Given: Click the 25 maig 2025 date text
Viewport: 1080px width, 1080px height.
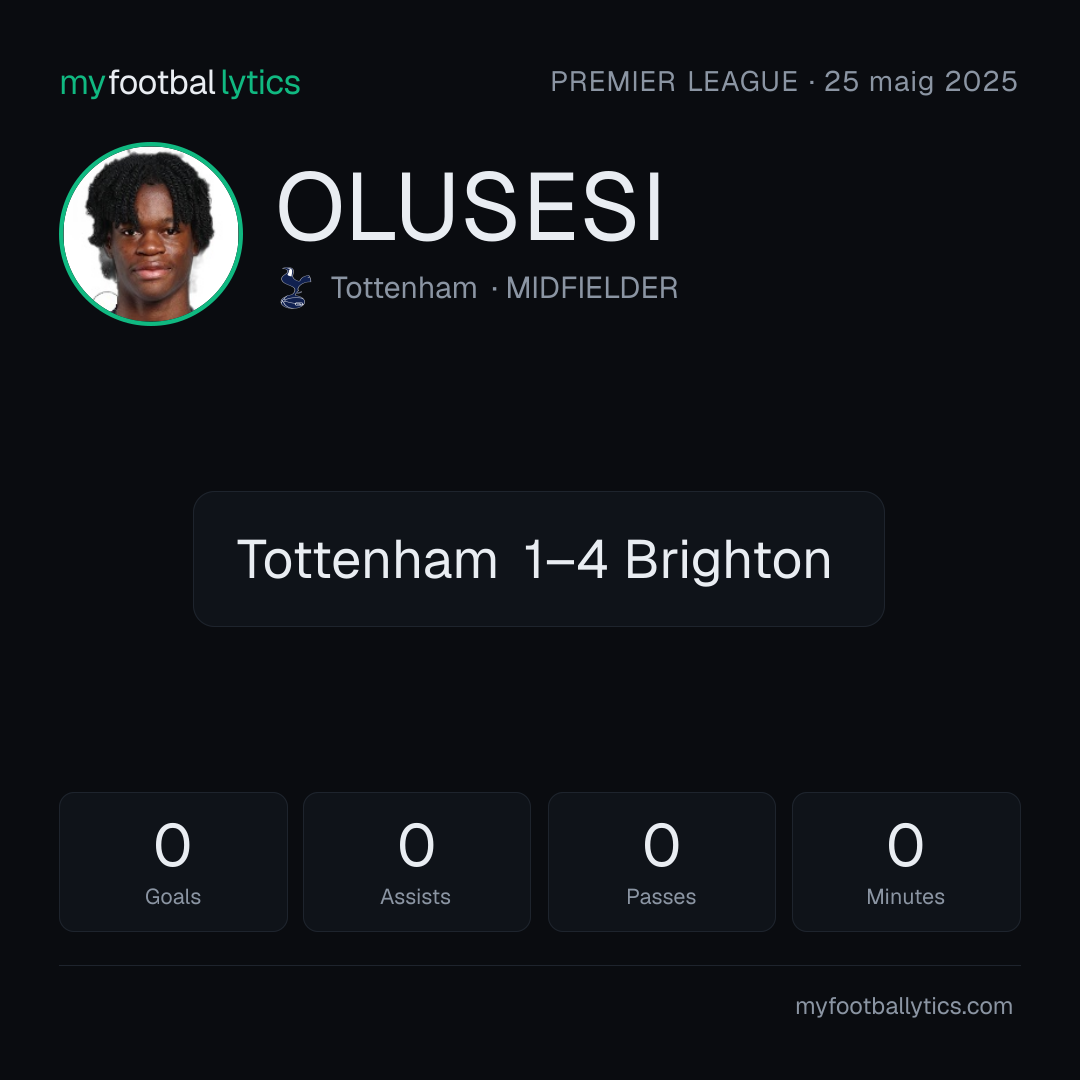Looking at the screenshot, I should pos(921,82).
